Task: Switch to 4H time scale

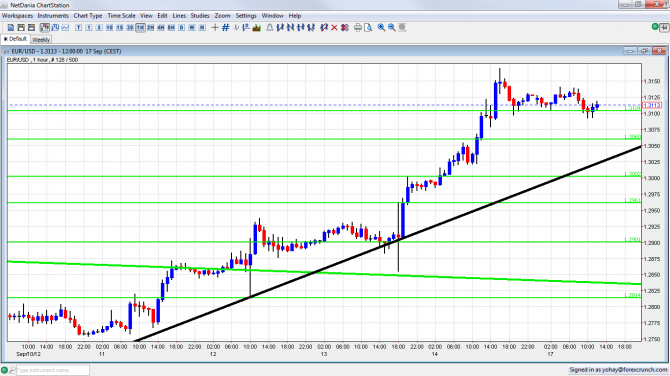Action: [161, 27]
